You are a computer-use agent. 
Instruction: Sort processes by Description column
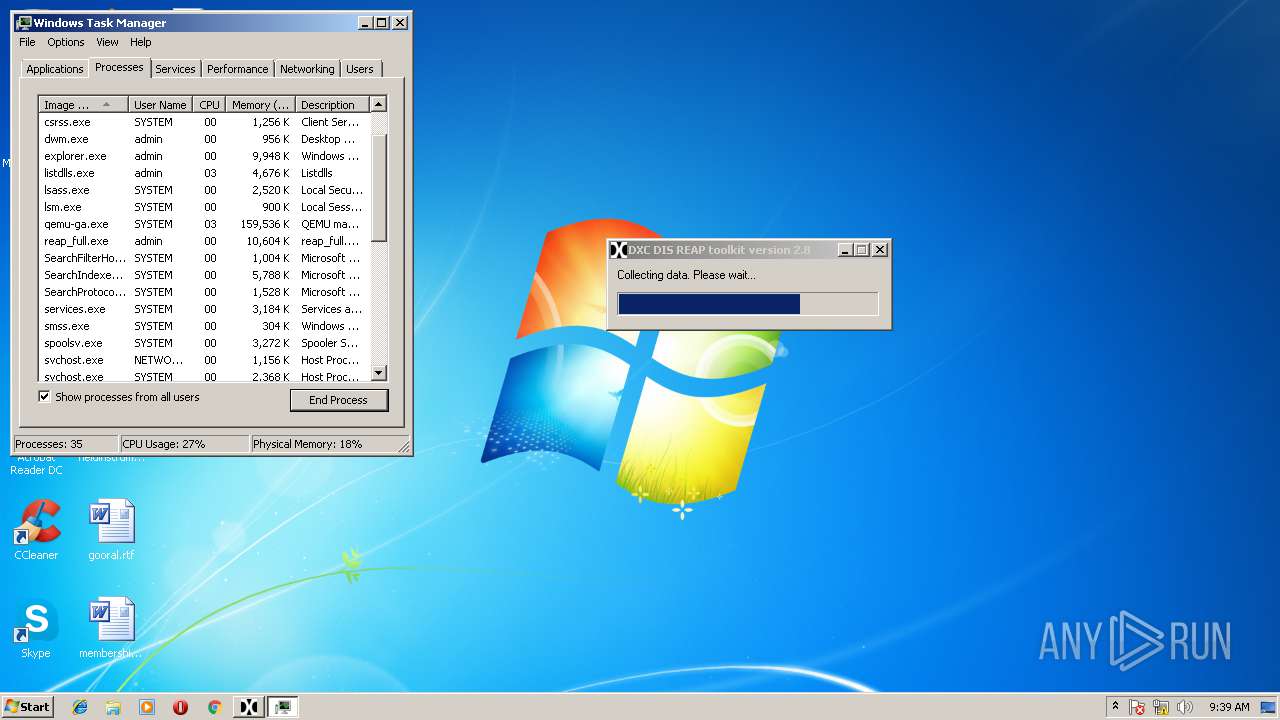332,104
